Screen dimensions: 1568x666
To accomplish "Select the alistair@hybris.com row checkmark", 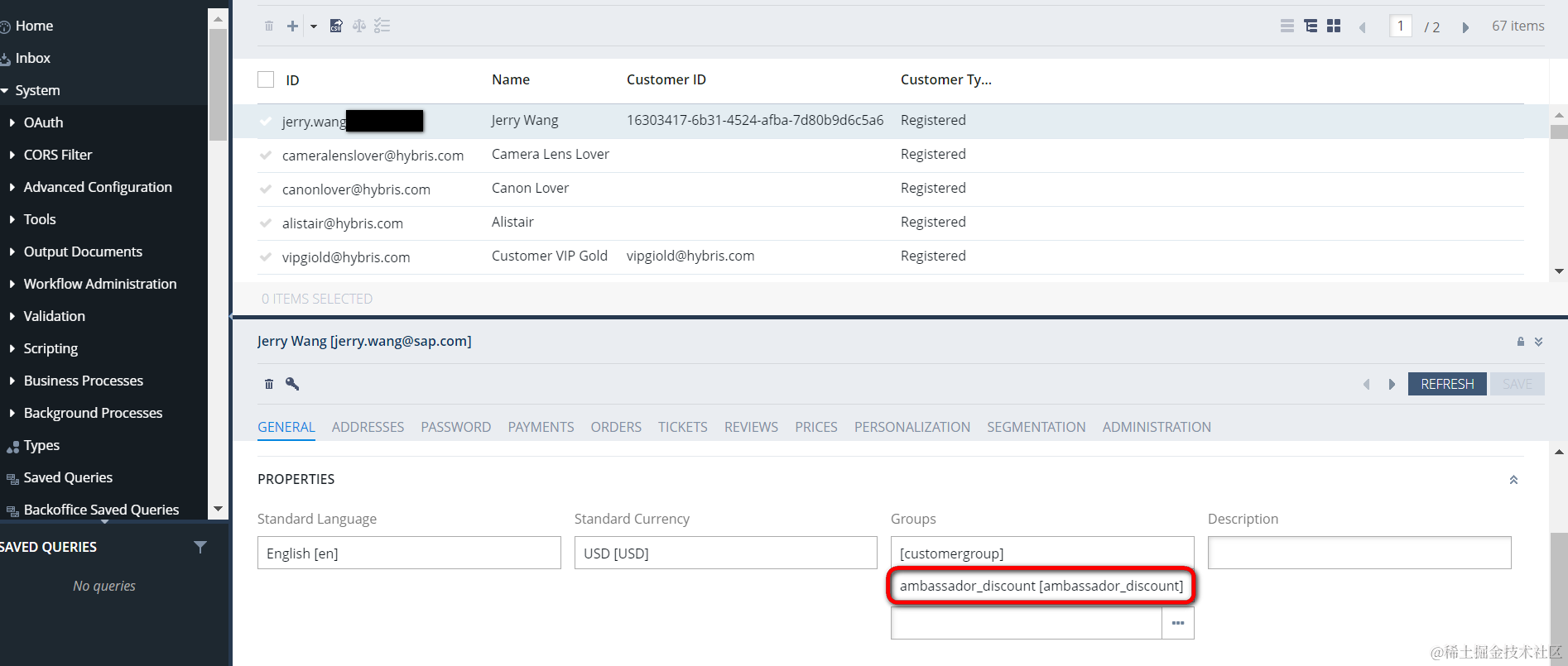I will click(x=266, y=223).
